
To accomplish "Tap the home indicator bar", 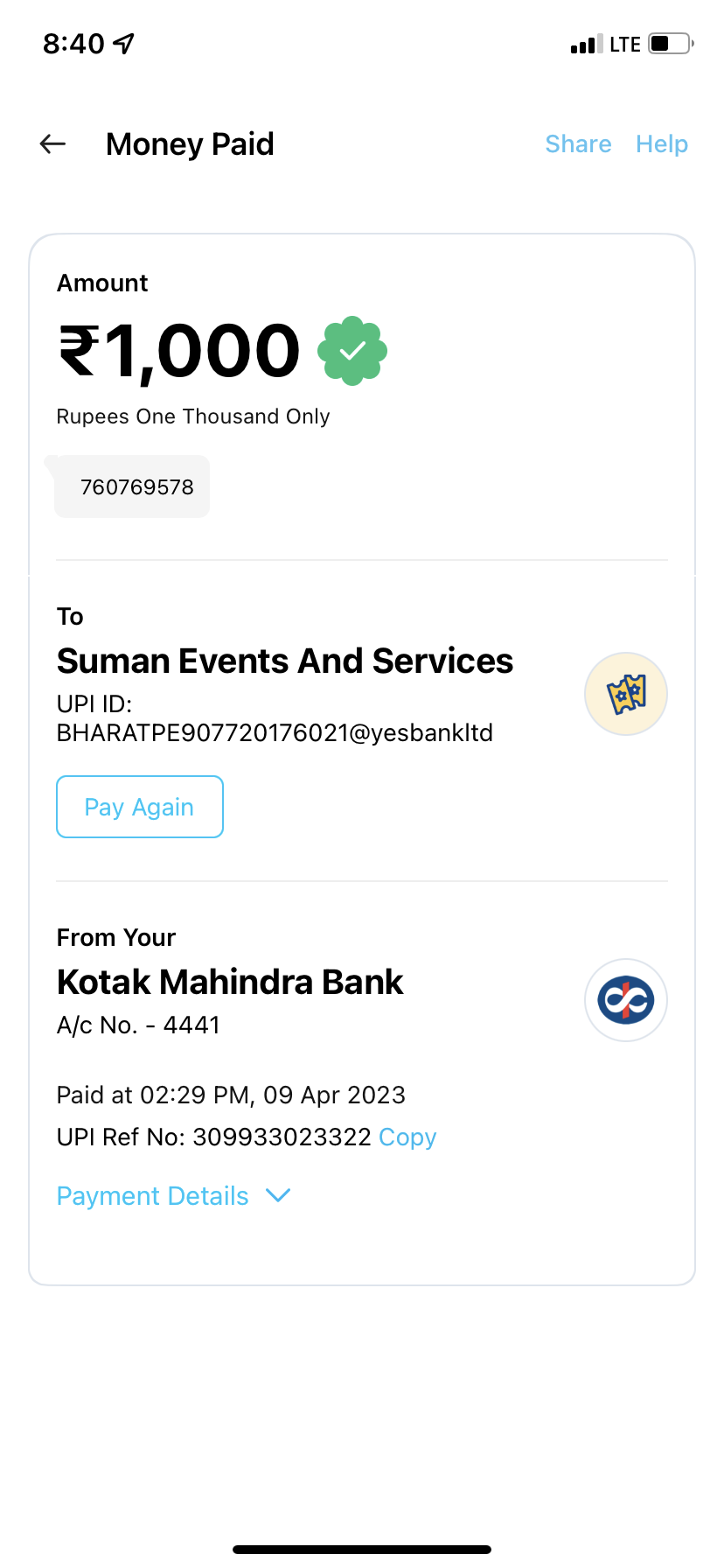I will pos(362,1550).
